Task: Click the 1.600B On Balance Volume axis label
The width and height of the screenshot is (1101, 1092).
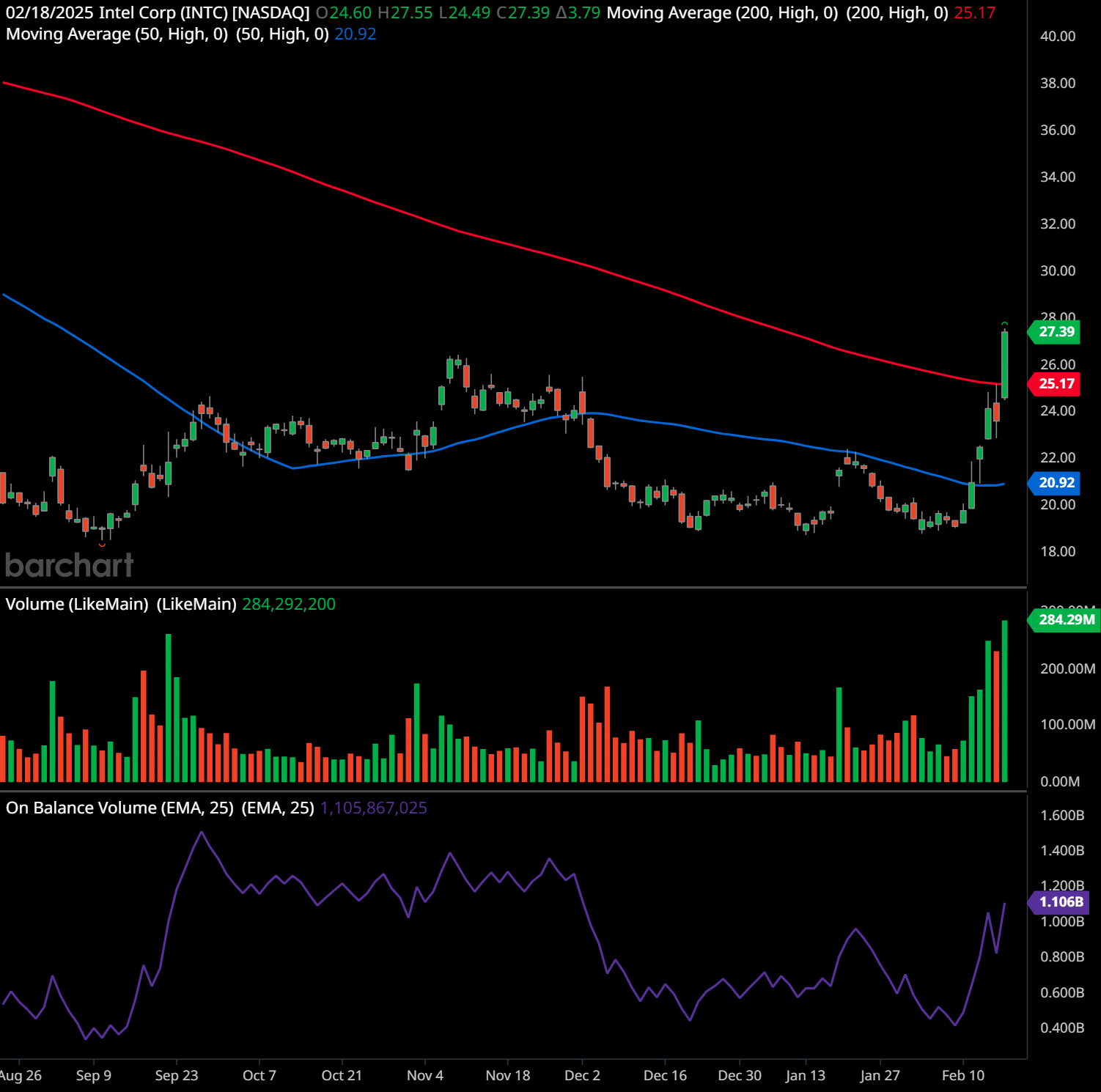Action: [x=1062, y=816]
